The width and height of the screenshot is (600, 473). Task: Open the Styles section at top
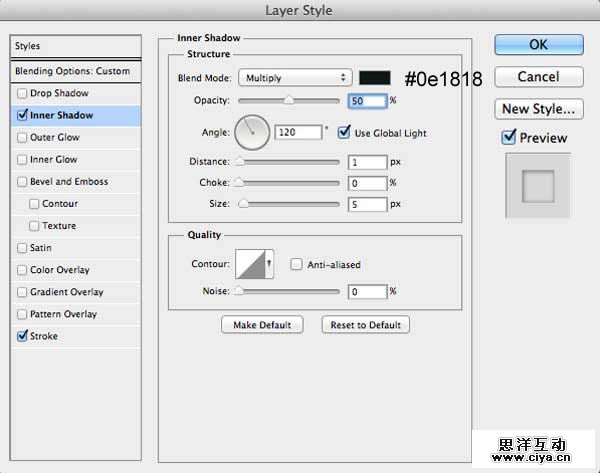[72, 46]
